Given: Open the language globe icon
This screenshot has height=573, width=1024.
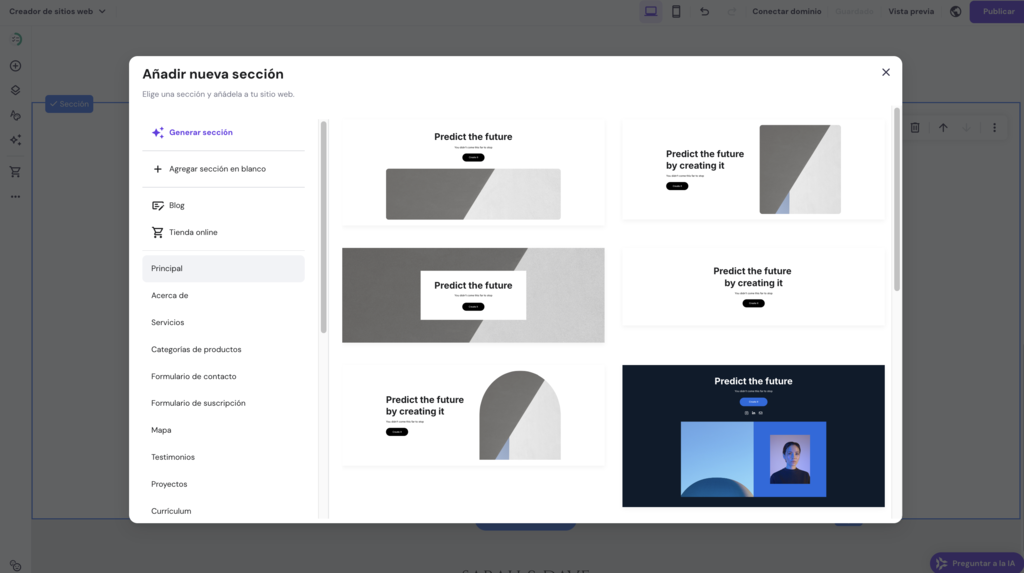Looking at the screenshot, I should (x=955, y=12).
